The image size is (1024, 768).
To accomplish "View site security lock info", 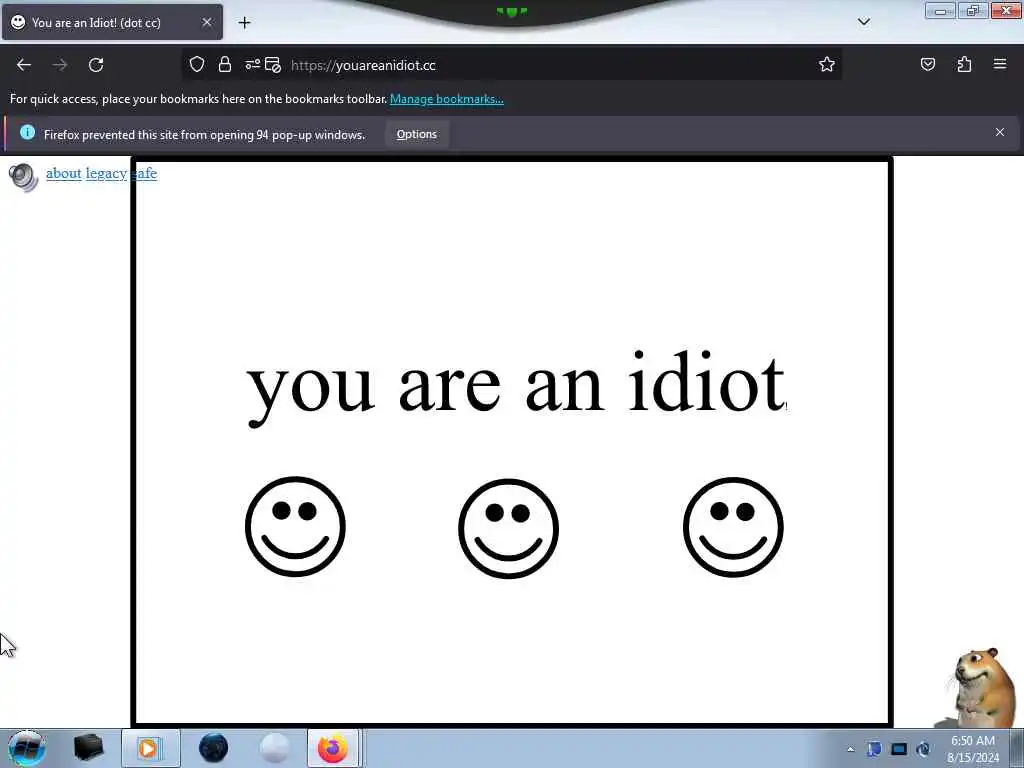I will pos(225,65).
